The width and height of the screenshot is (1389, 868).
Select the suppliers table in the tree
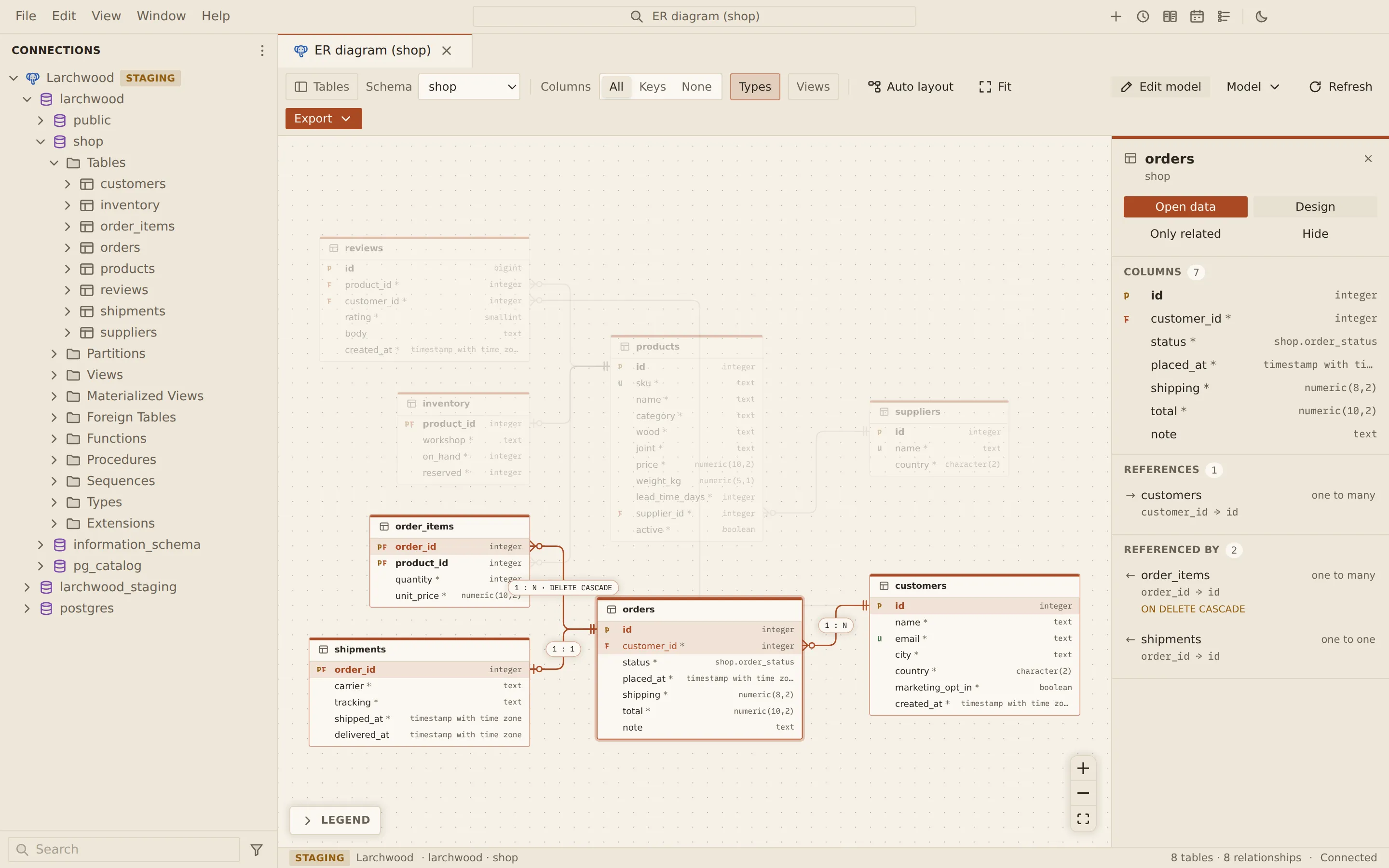click(129, 332)
